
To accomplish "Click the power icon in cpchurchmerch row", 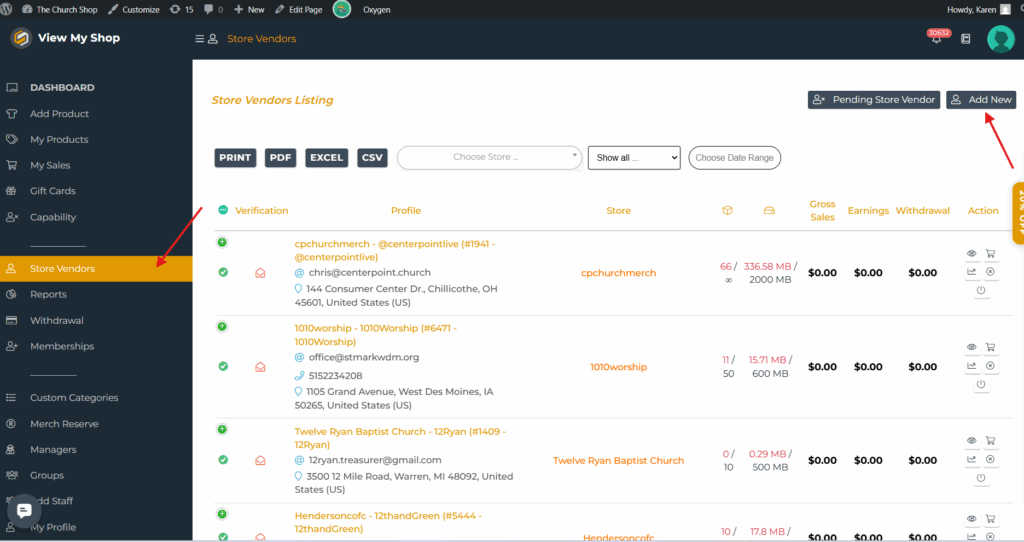I will (x=980, y=290).
